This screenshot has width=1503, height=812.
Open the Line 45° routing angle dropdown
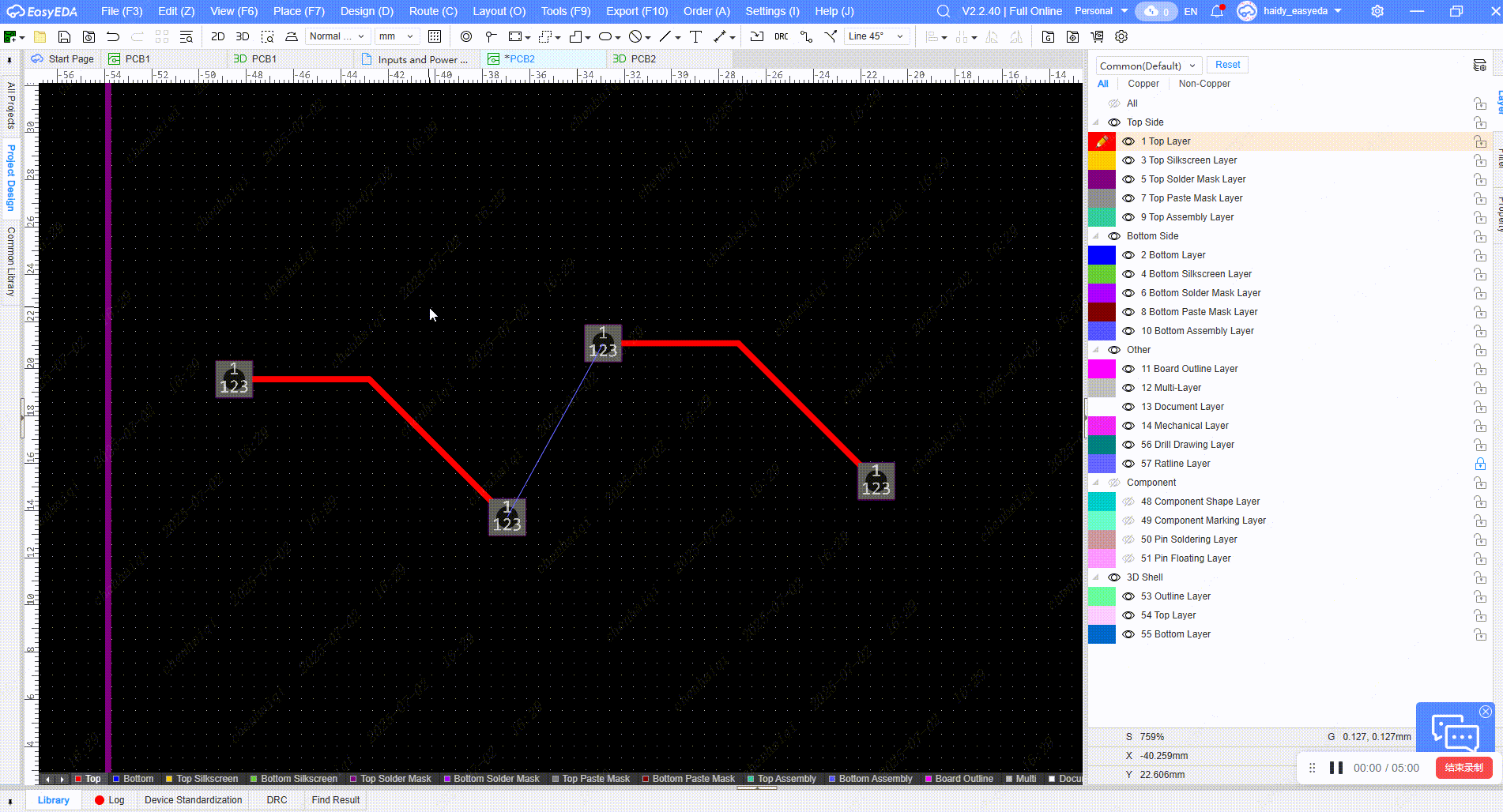tap(876, 36)
